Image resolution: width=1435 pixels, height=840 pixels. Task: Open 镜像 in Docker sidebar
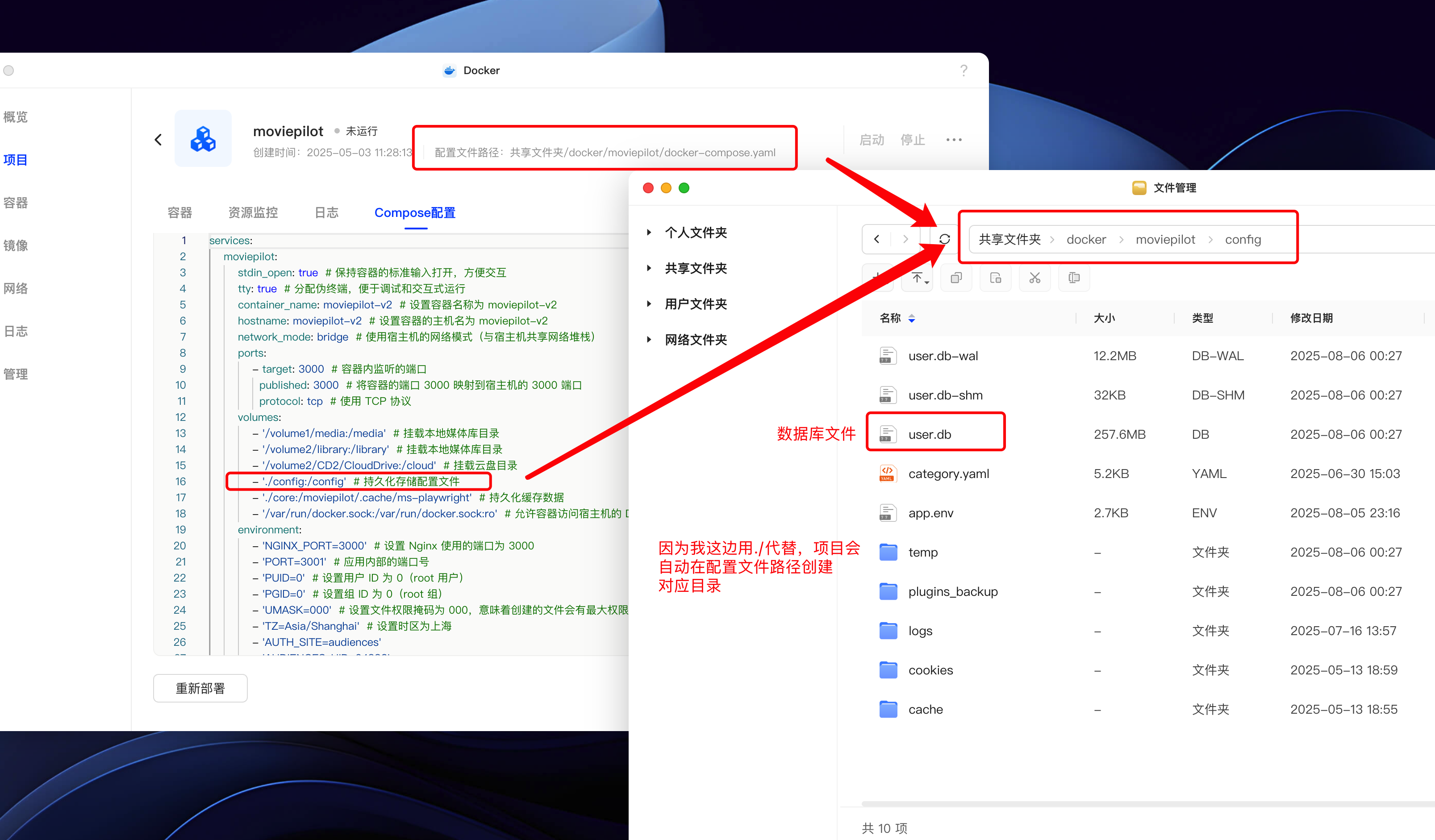(15, 245)
